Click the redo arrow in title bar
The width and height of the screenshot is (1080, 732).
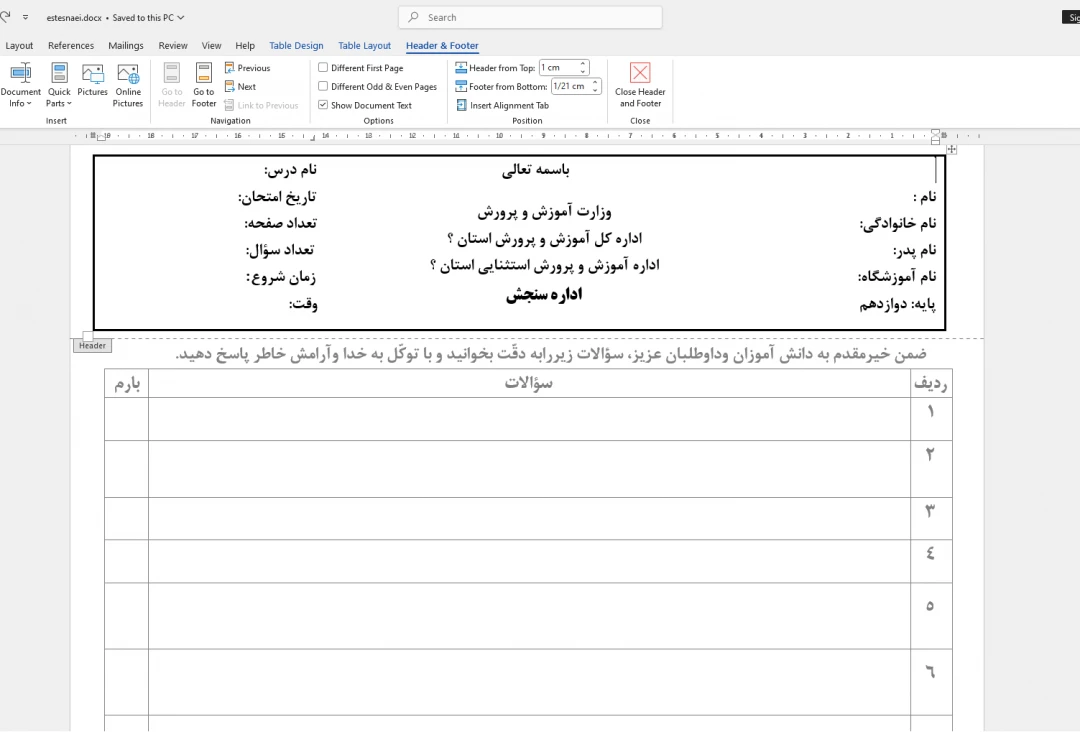[6, 17]
